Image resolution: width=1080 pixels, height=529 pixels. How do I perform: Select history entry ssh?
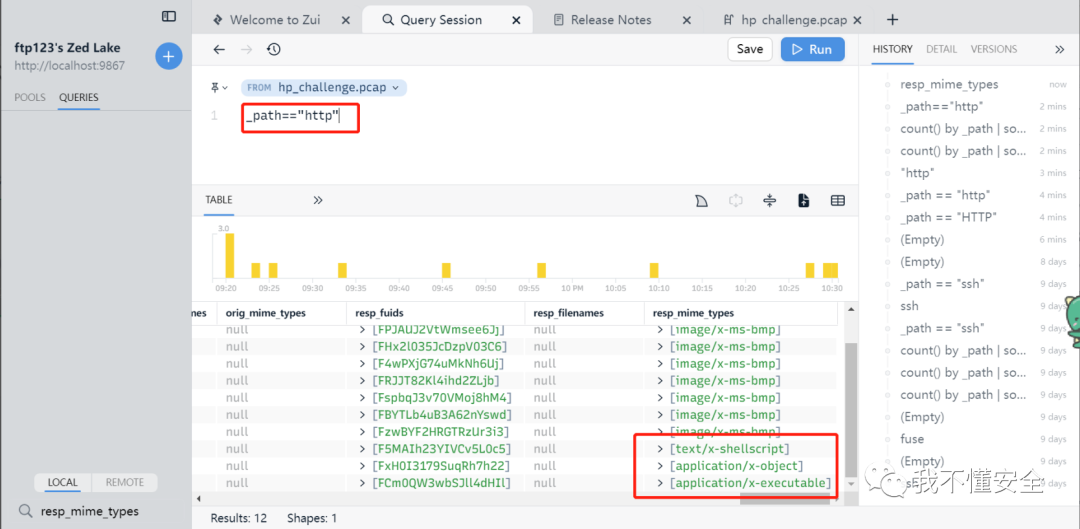[x=909, y=306]
